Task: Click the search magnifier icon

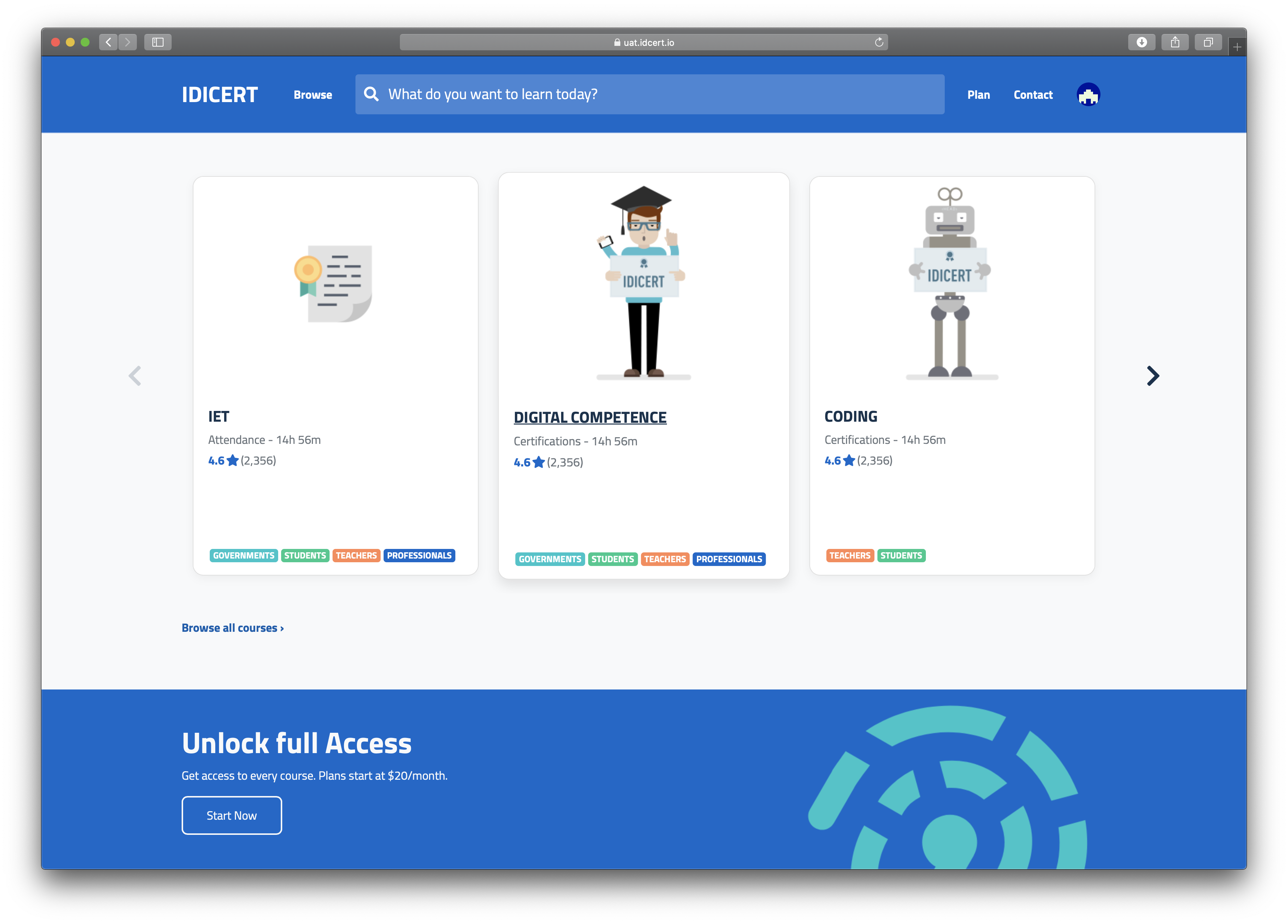Action: coord(371,94)
